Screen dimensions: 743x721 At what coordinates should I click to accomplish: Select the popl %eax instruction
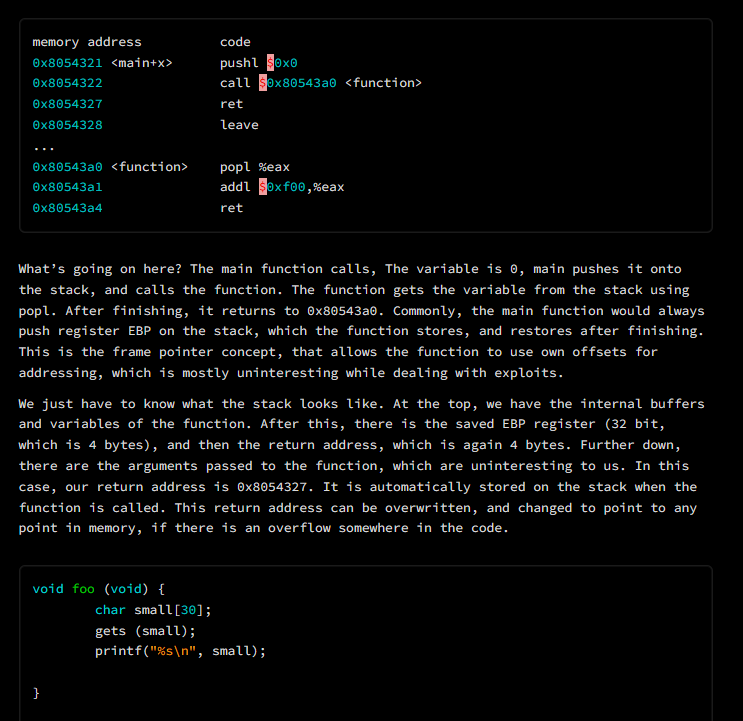(255, 167)
